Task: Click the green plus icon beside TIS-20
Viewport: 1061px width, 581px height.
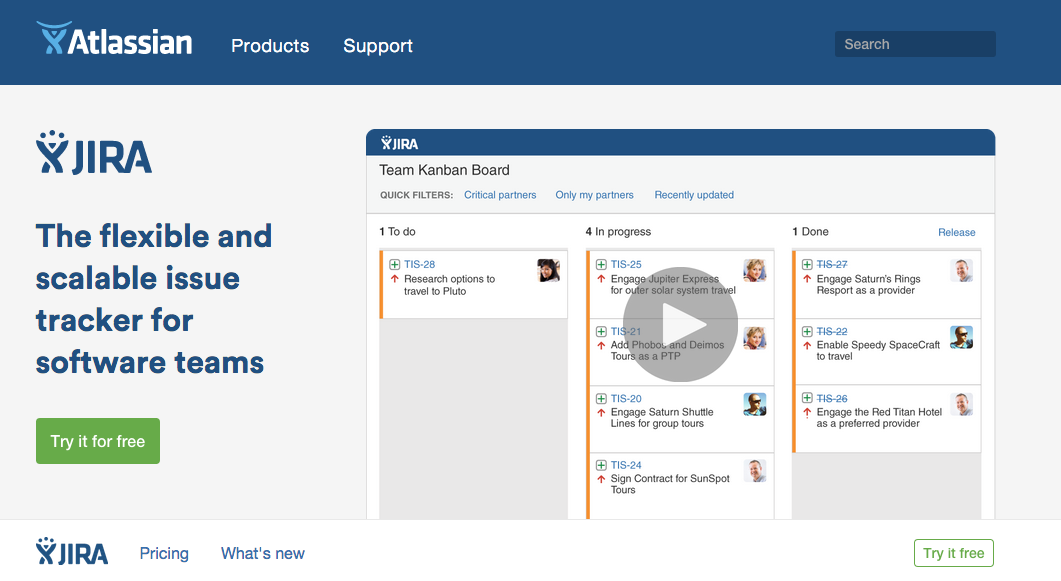Action: (x=601, y=398)
